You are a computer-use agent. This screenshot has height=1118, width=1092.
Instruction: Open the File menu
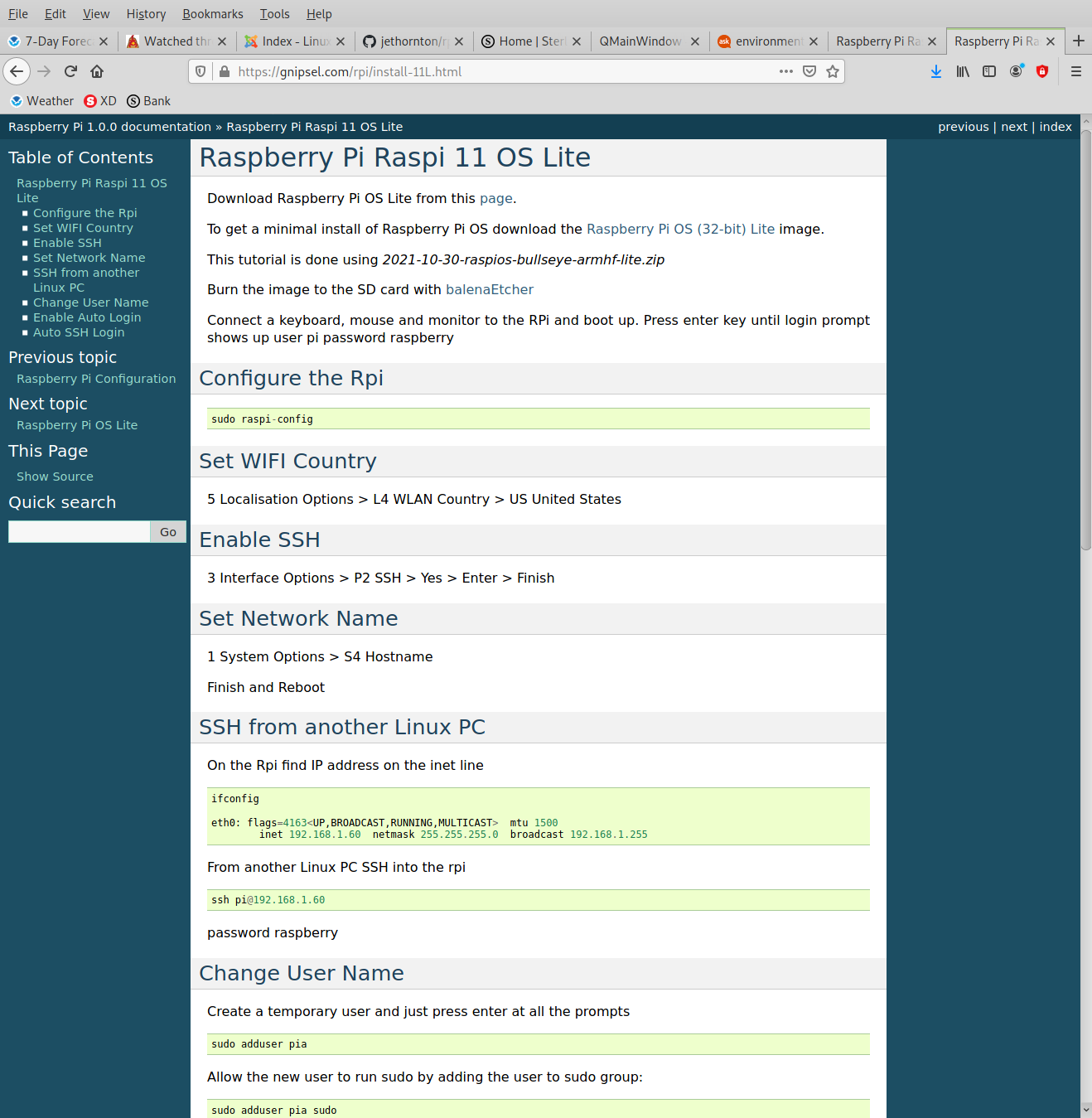pyautogui.click(x=18, y=14)
